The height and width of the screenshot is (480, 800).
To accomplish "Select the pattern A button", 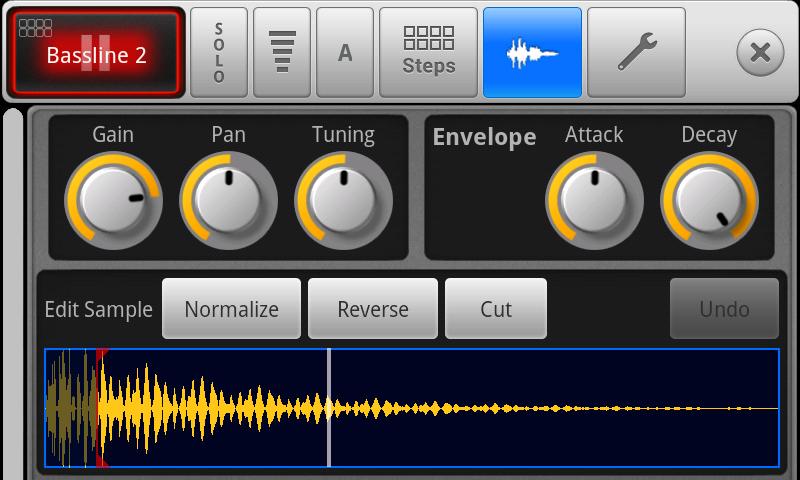I will coord(345,53).
